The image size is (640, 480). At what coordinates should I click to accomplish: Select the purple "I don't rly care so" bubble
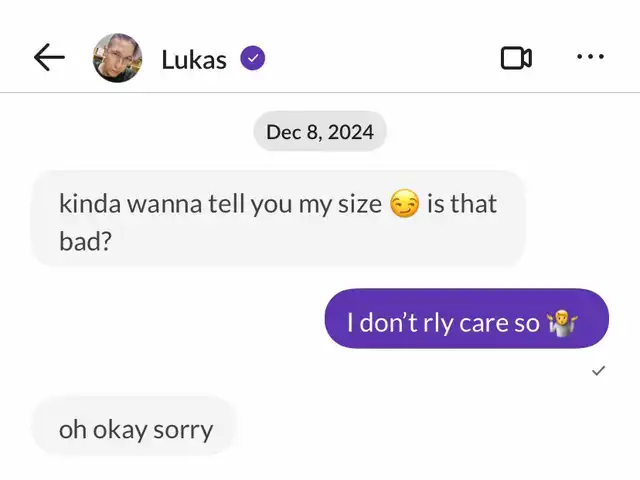coord(467,318)
